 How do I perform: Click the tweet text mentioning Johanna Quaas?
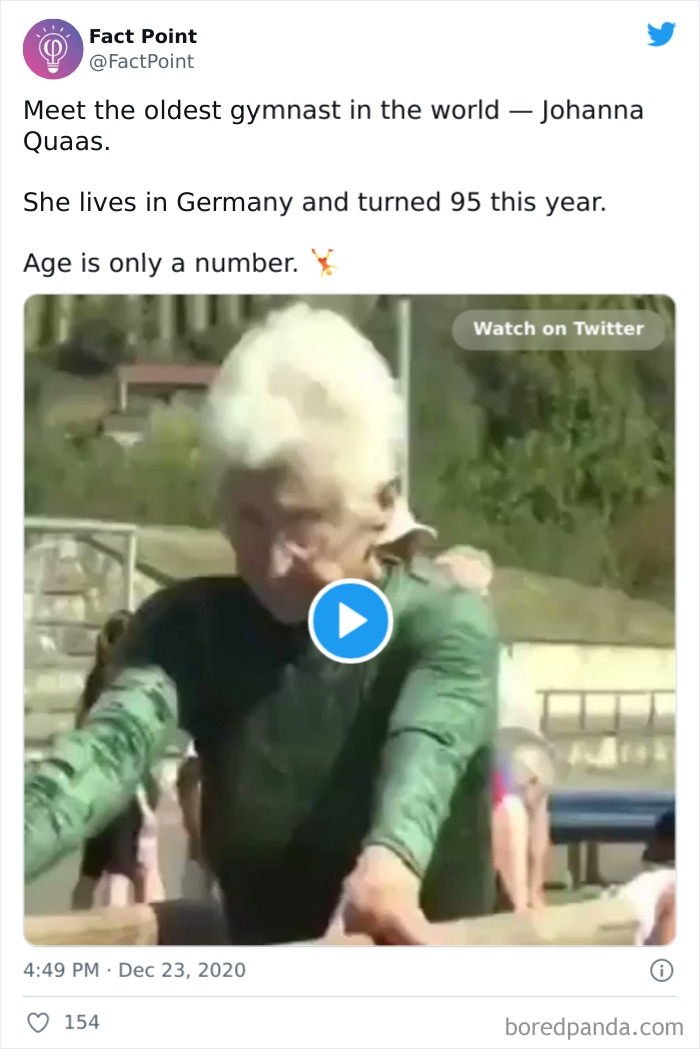(x=333, y=126)
